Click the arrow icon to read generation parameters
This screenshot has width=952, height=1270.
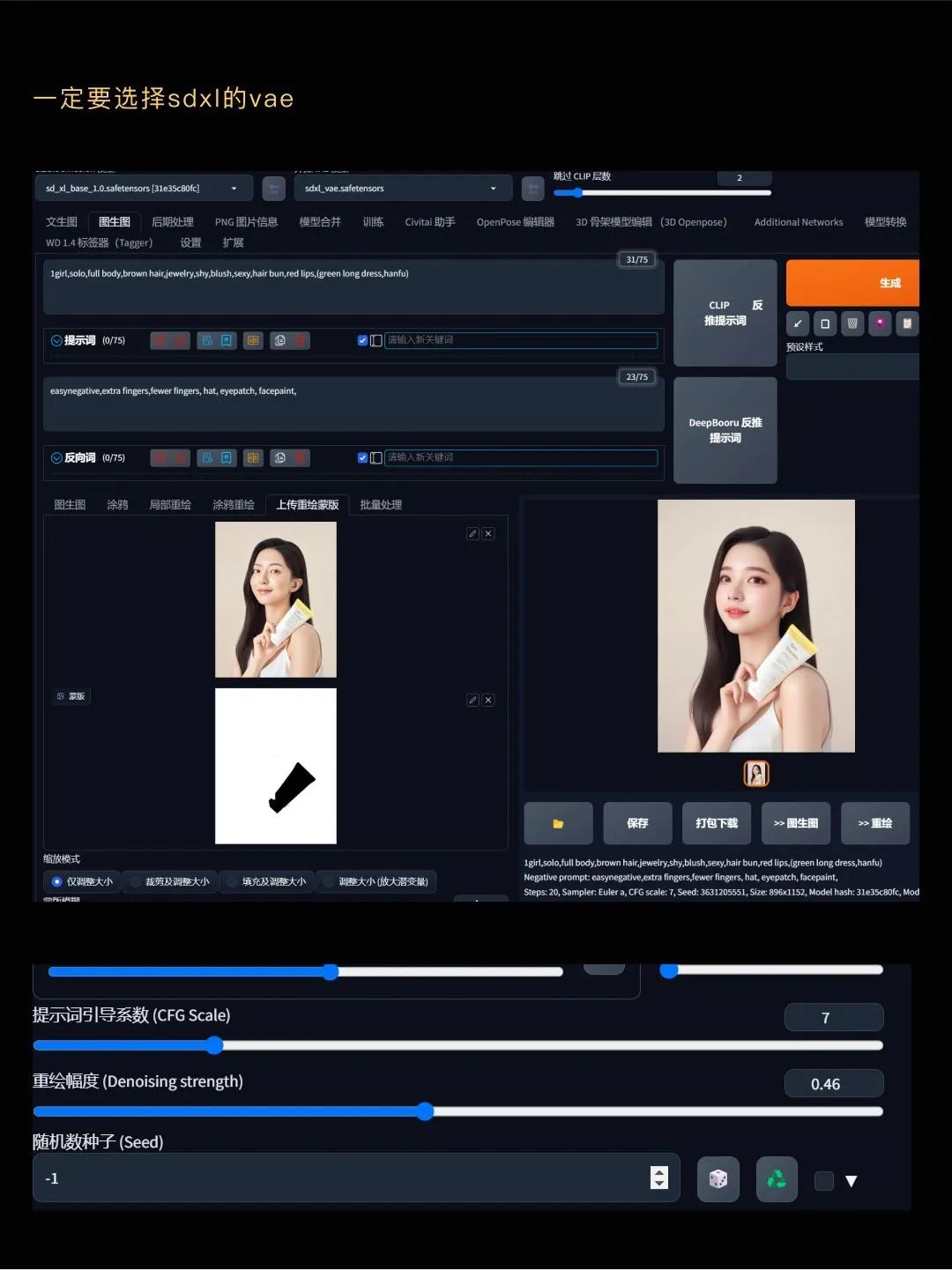(x=798, y=323)
